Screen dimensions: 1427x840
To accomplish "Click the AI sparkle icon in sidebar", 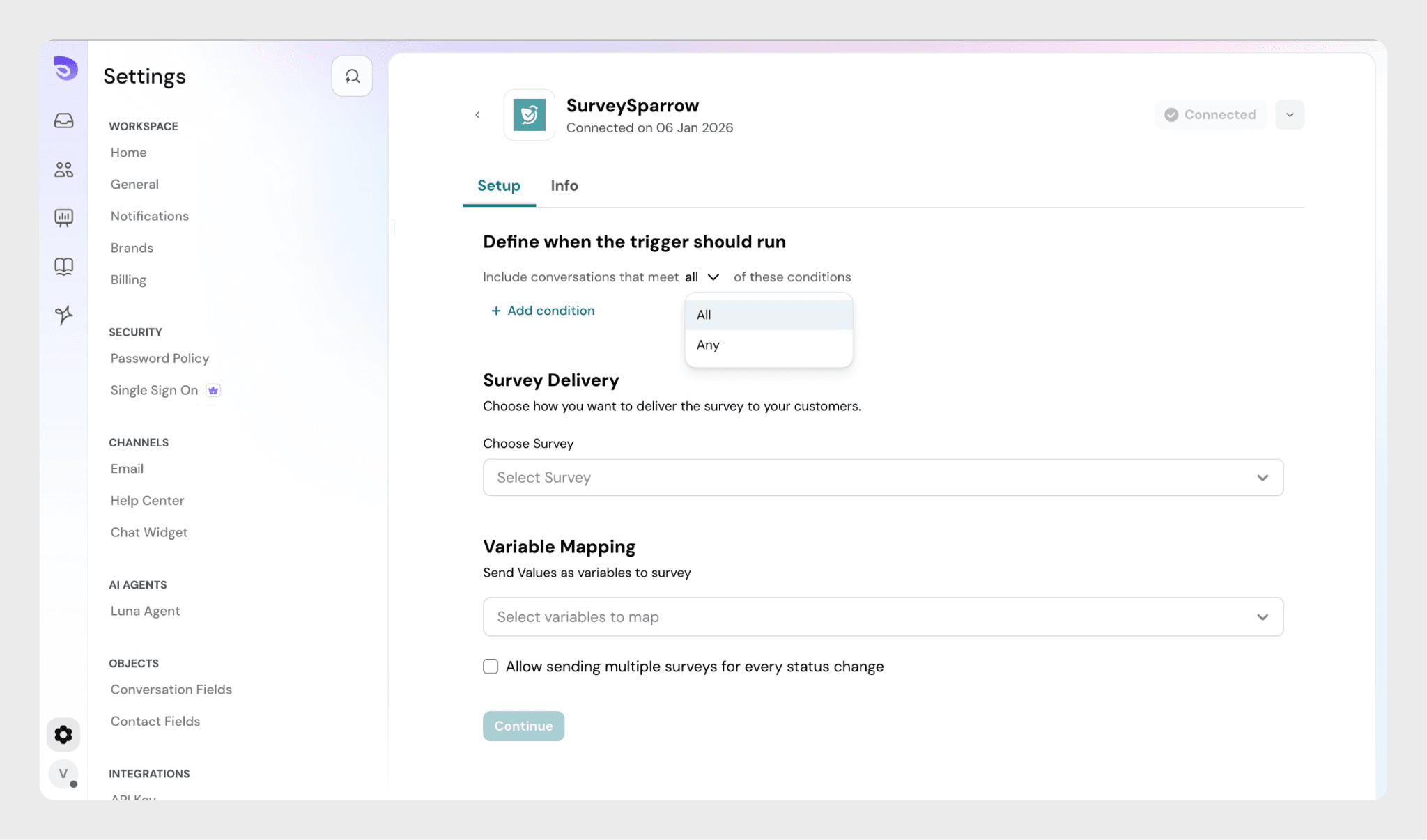I will pos(63,315).
